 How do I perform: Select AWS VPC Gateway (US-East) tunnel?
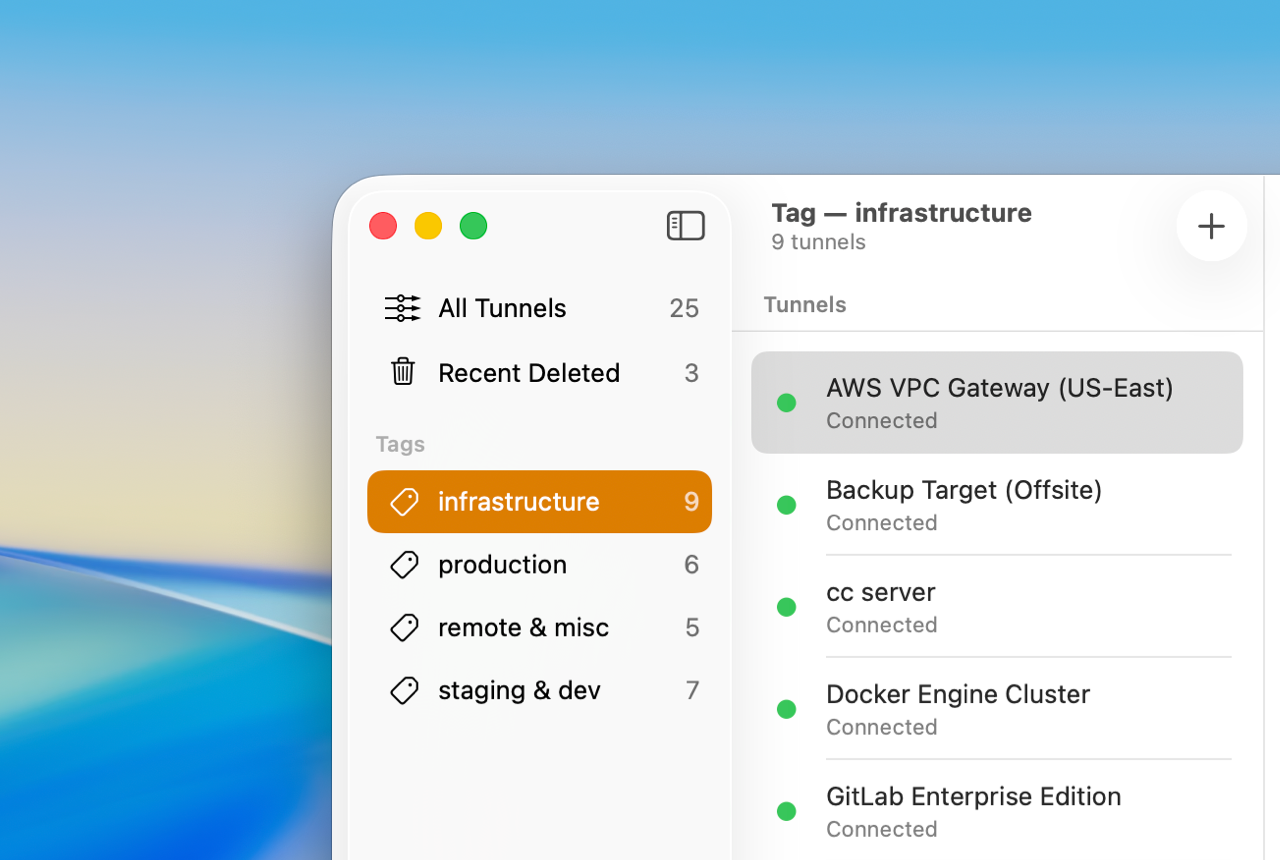[x=997, y=402]
